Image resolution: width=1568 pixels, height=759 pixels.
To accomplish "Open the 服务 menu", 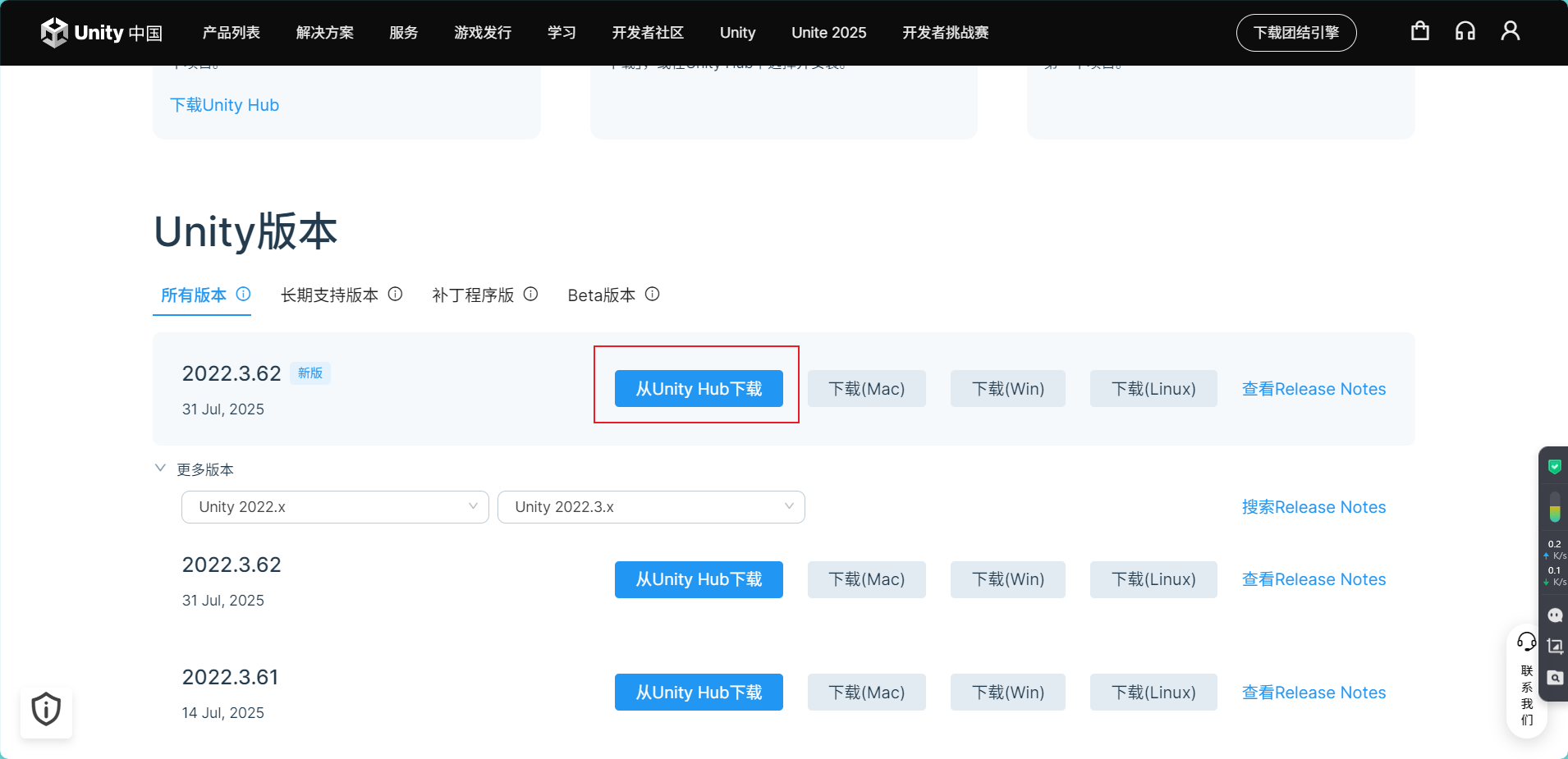I will click(x=404, y=33).
